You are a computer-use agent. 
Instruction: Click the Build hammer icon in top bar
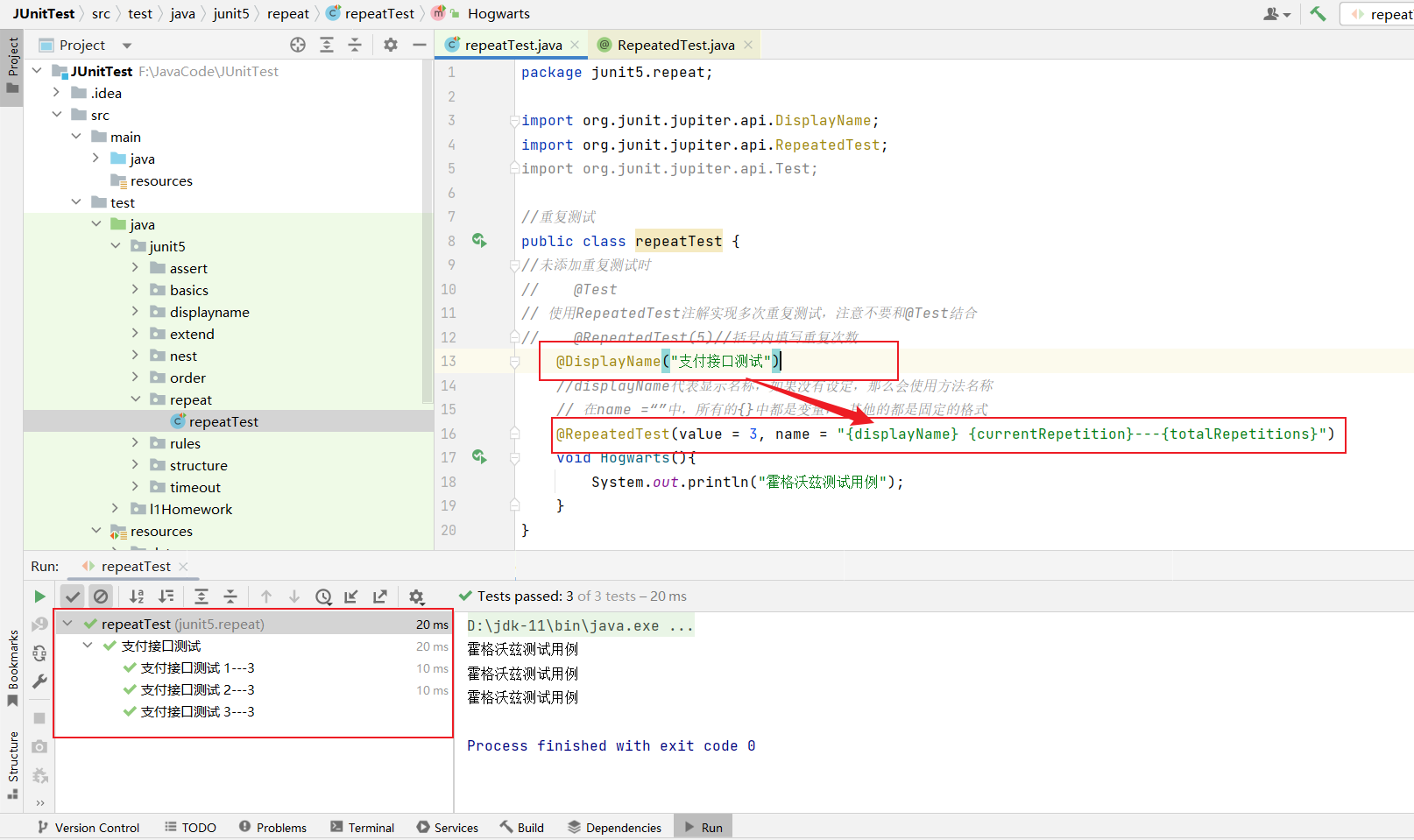(1318, 13)
